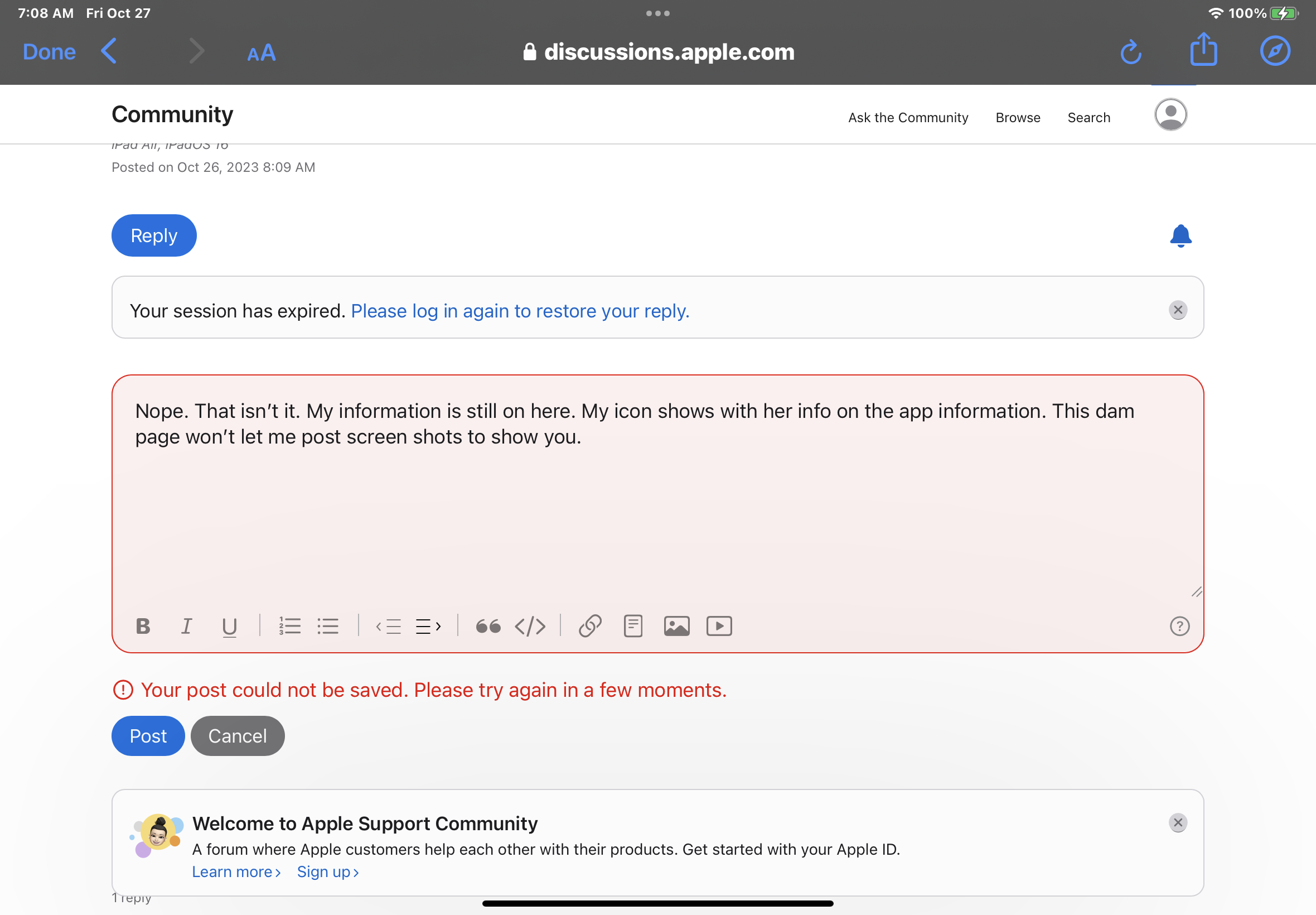Open the user account profile icon
Screen dimensions: 1316x915
click(x=1170, y=114)
